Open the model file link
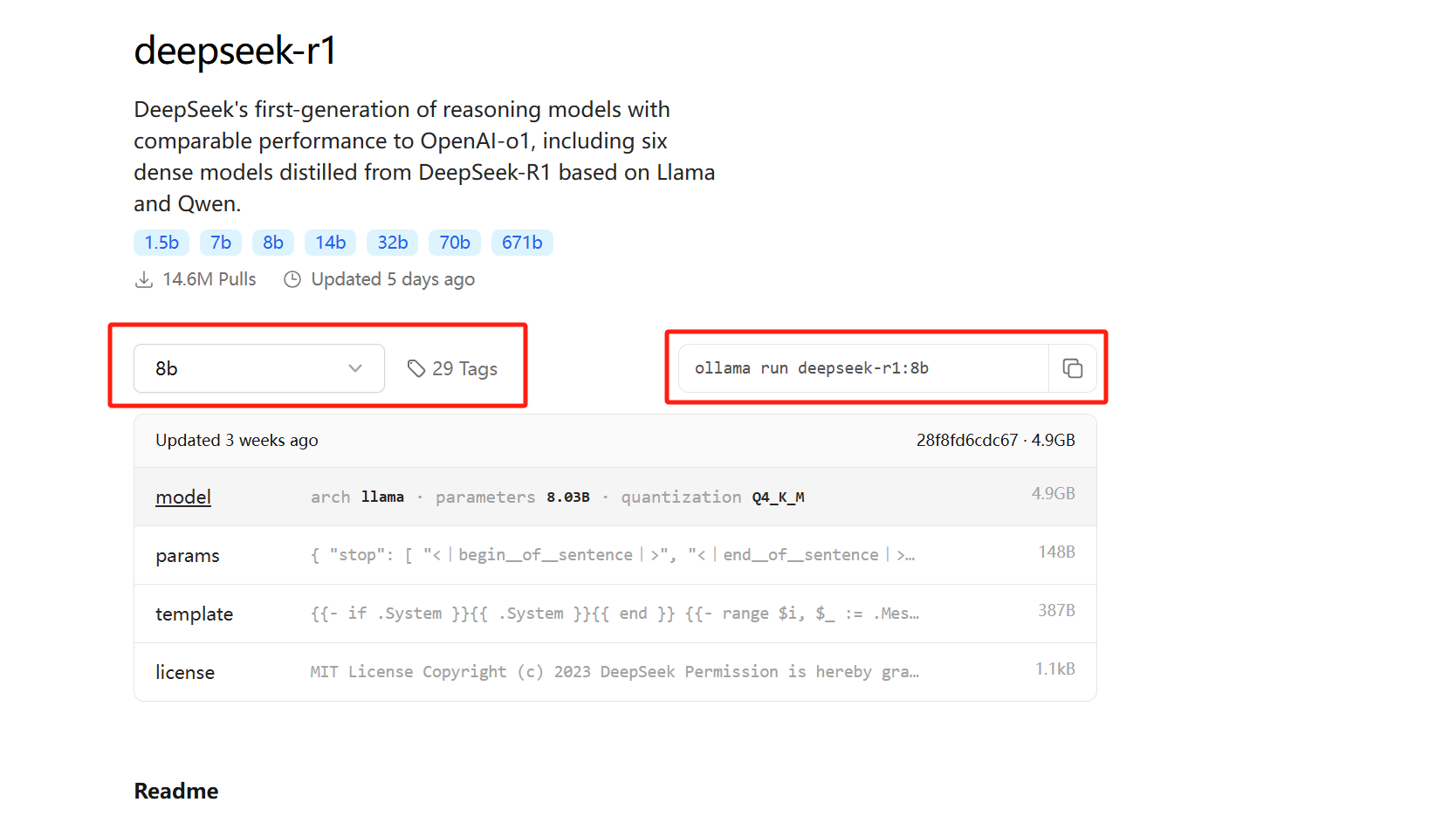 183,497
